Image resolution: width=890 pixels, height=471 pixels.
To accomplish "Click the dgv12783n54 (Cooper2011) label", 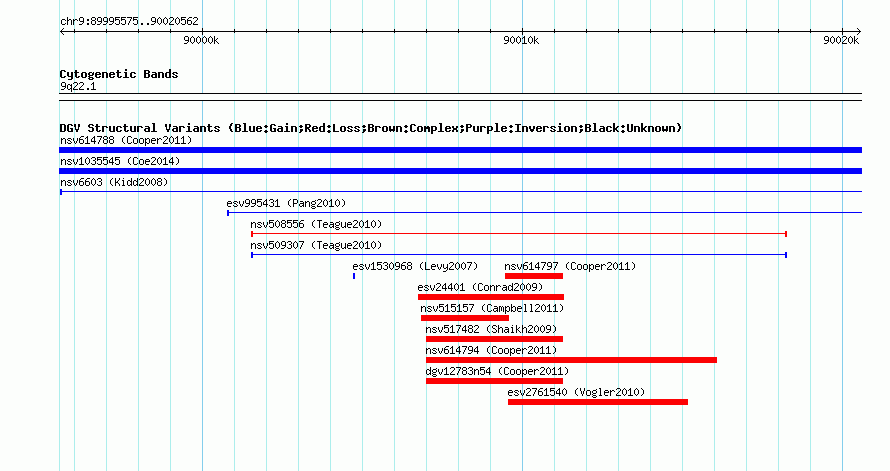I will pyautogui.click(x=497, y=371).
